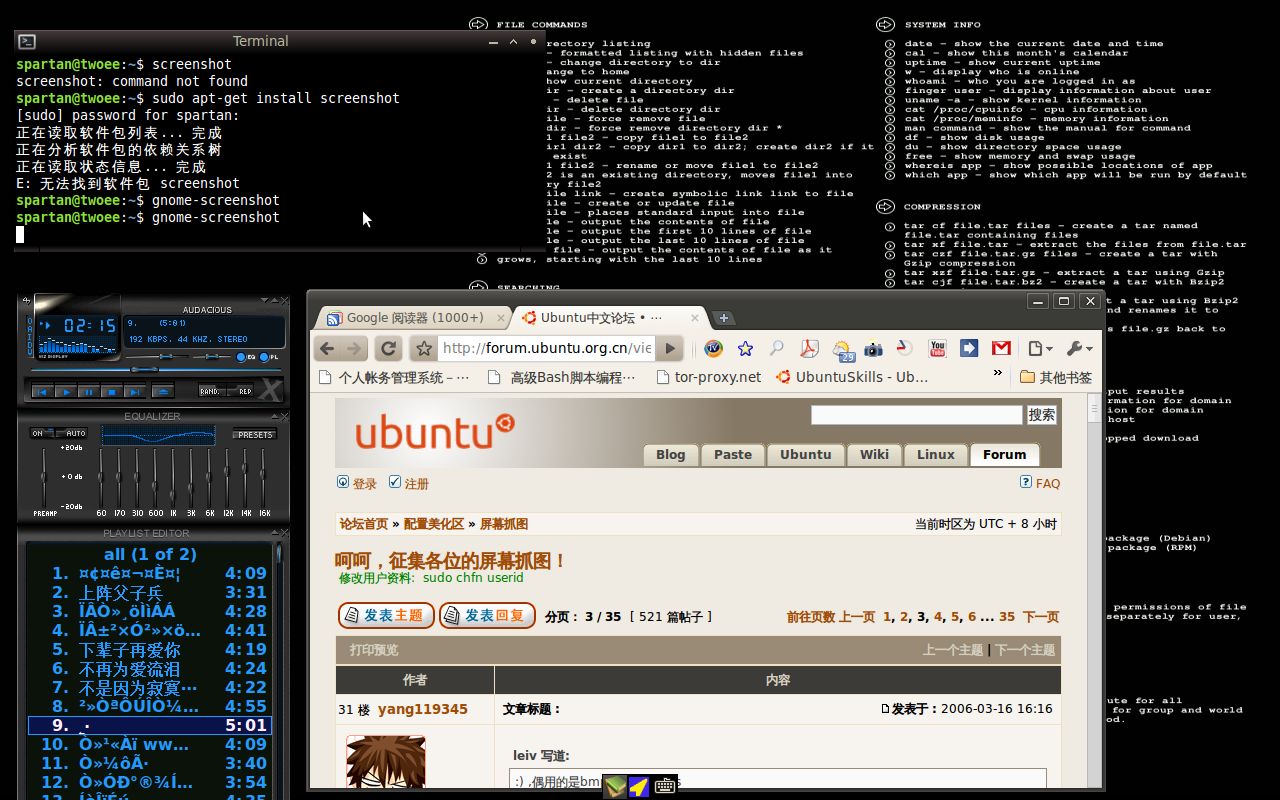The image size is (1280, 800).
Task: Expand hidden bookmarks overflow chevron
Action: coord(998,372)
